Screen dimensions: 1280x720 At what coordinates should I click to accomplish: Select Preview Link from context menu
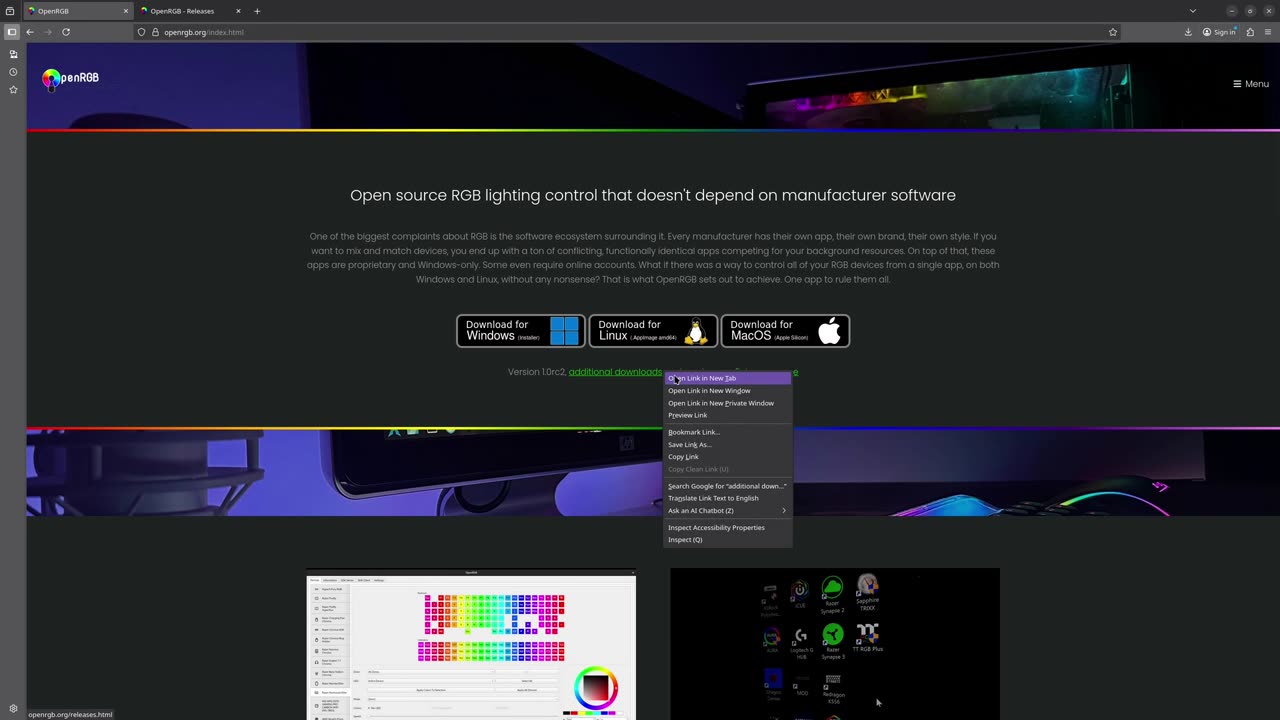click(728, 415)
